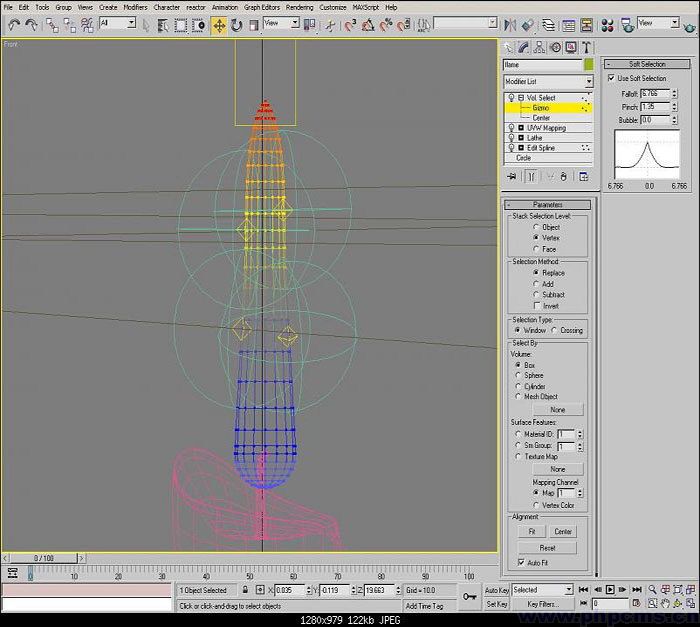Open the Rendering menu

pos(300,7)
